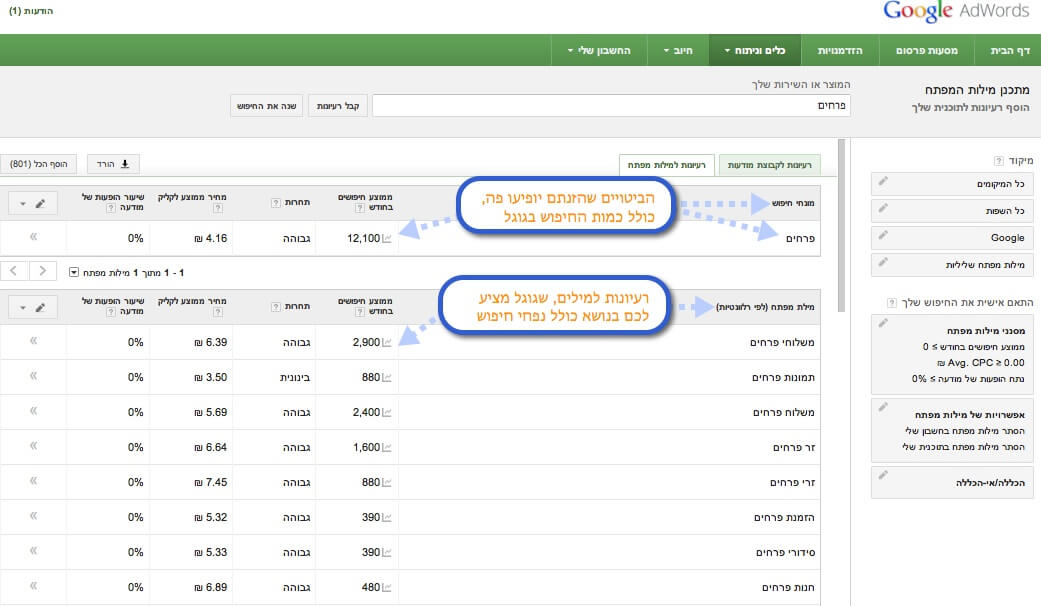
Task: Click the chart icon beside 2,900 searches
Action: pyautogui.click(x=387, y=343)
